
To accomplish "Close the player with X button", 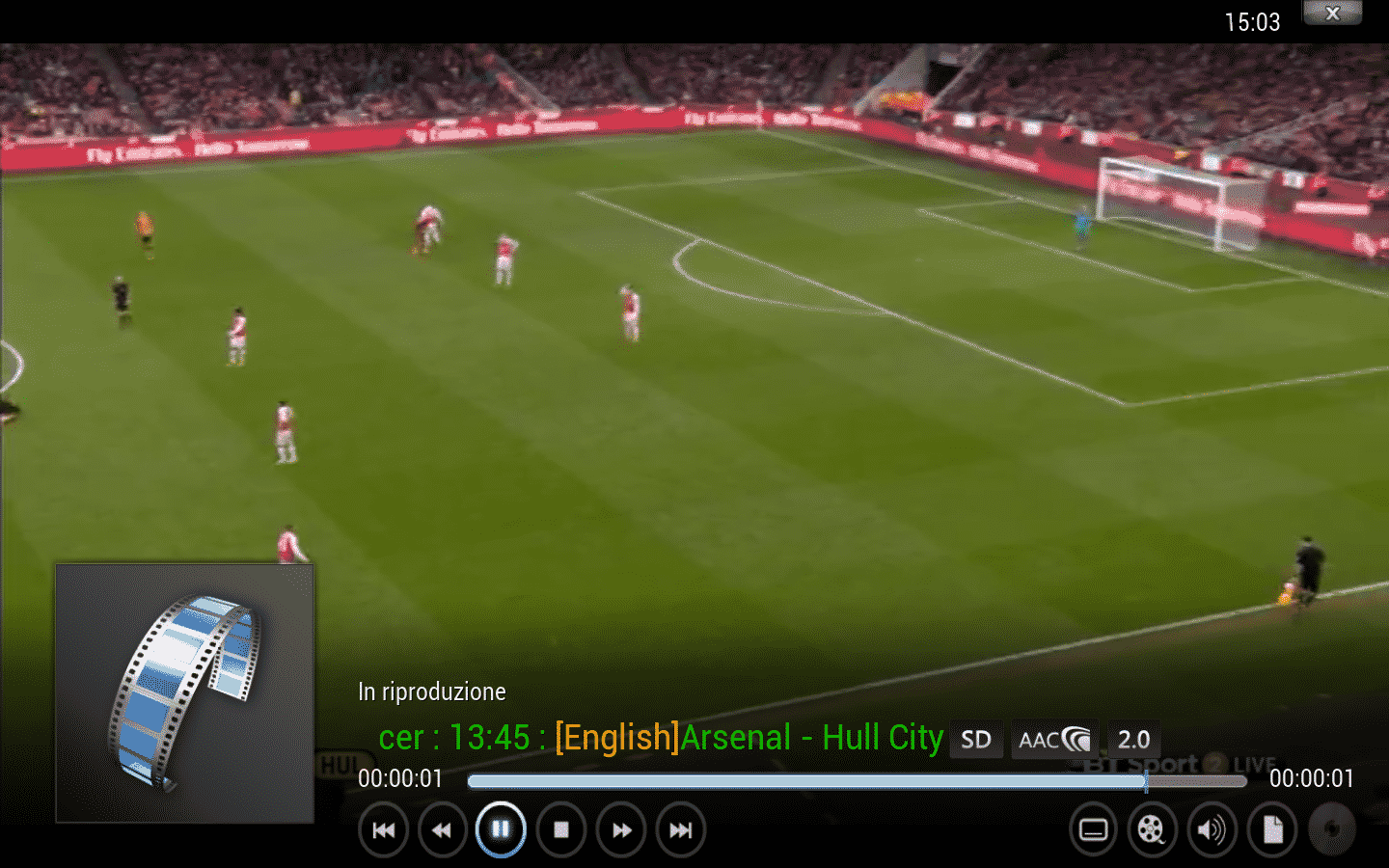I will (x=1332, y=13).
